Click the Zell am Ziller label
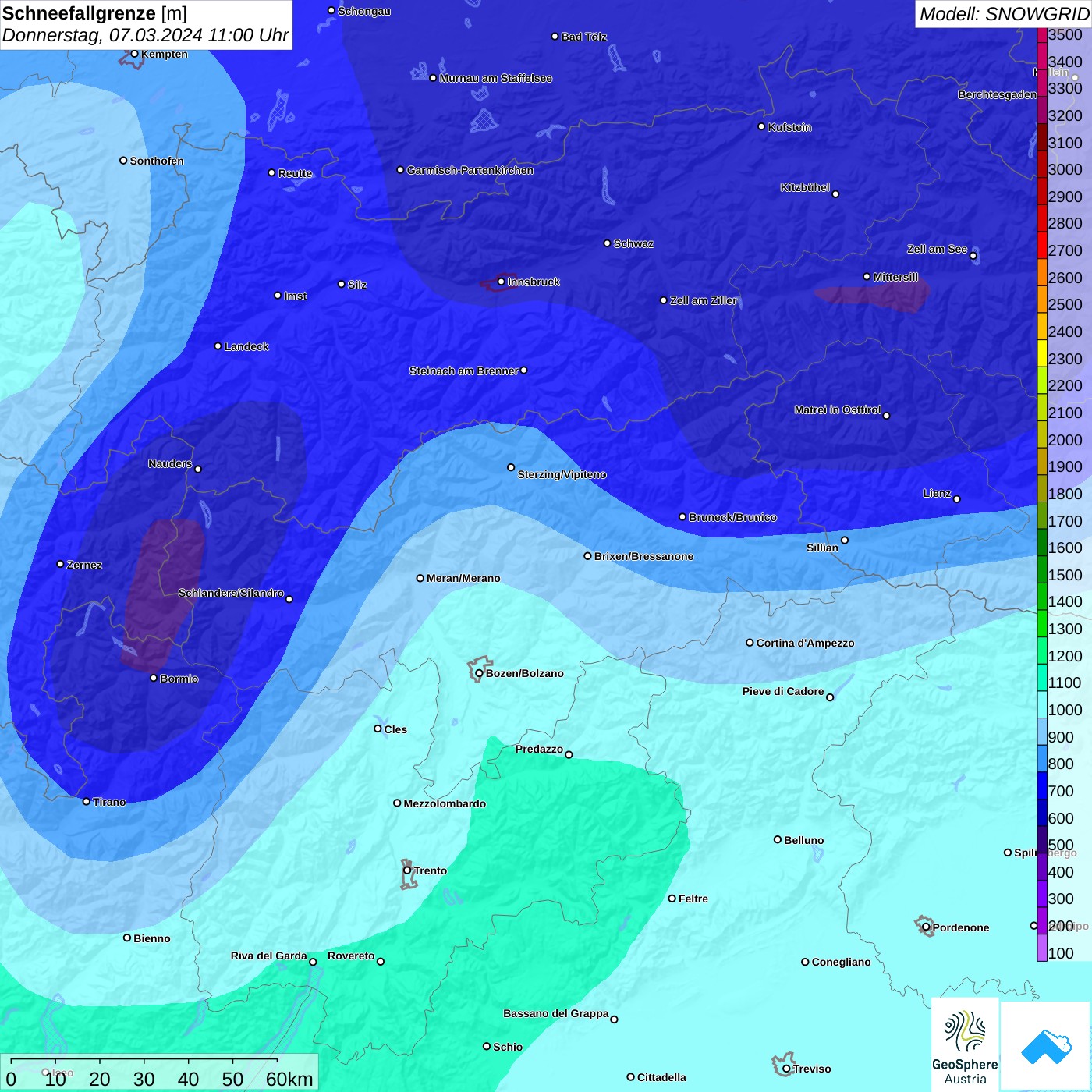 (703, 300)
